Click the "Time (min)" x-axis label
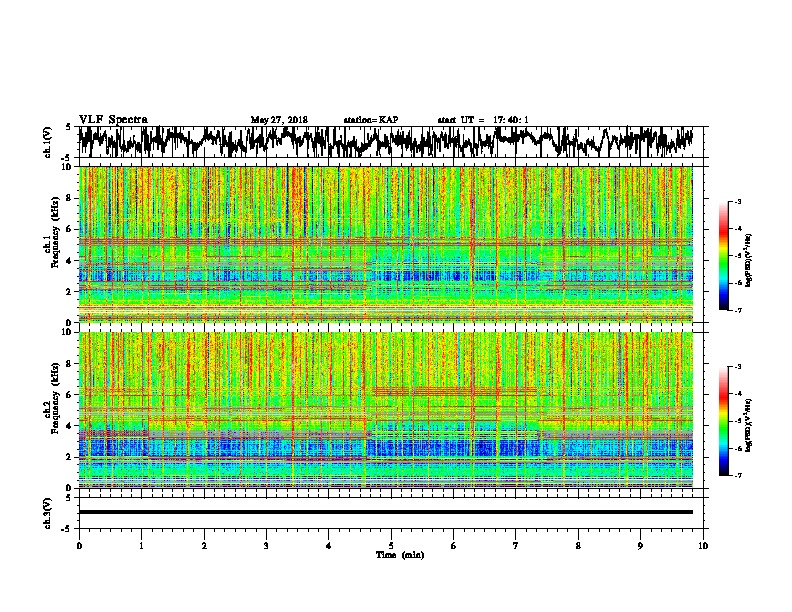The width and height of the screenshot is (792, 612). (400, 555)
